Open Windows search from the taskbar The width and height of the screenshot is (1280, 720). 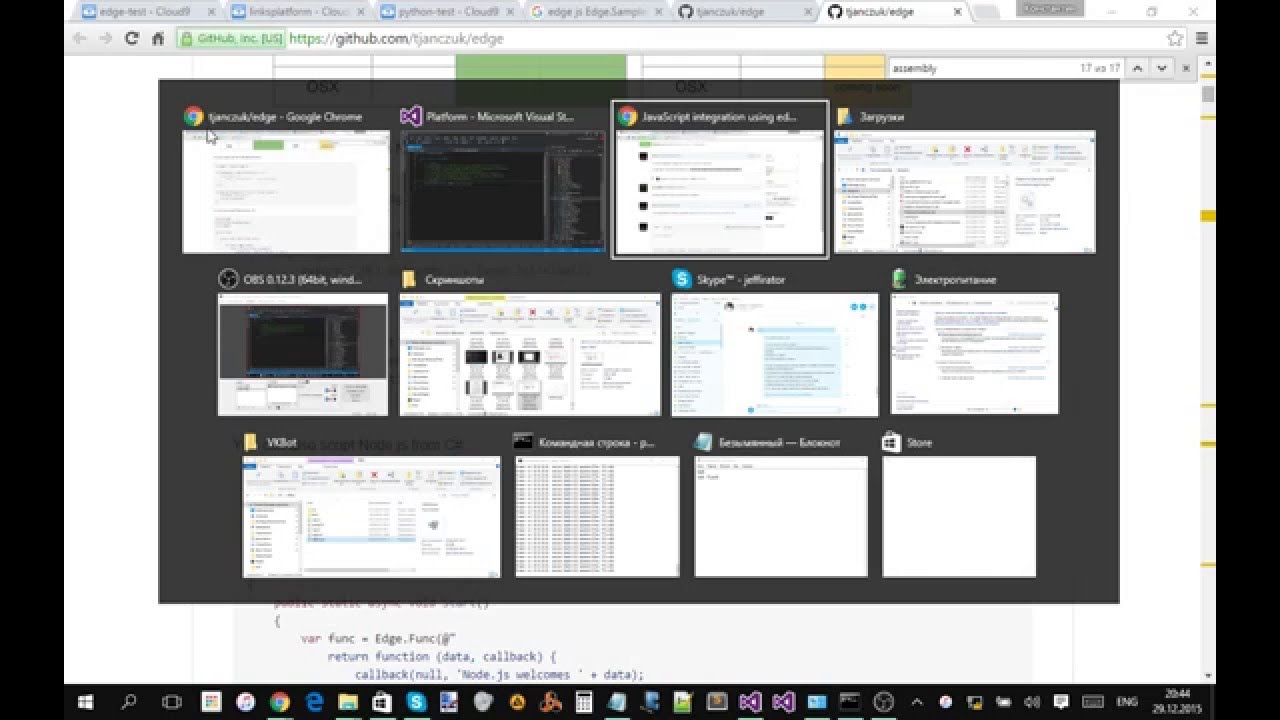[x=129, y=701]
